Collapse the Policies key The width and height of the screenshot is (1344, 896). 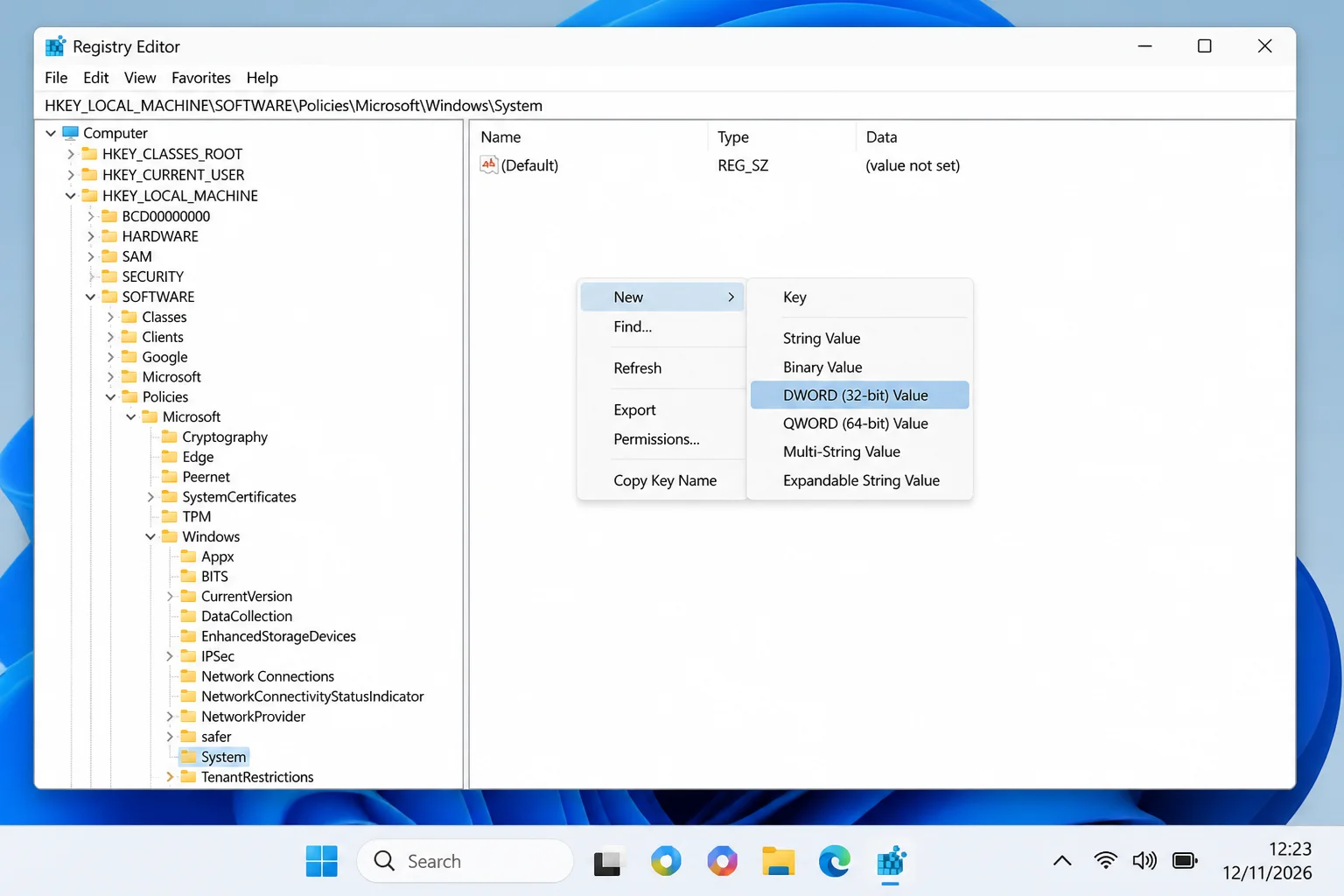coord(110,397)
